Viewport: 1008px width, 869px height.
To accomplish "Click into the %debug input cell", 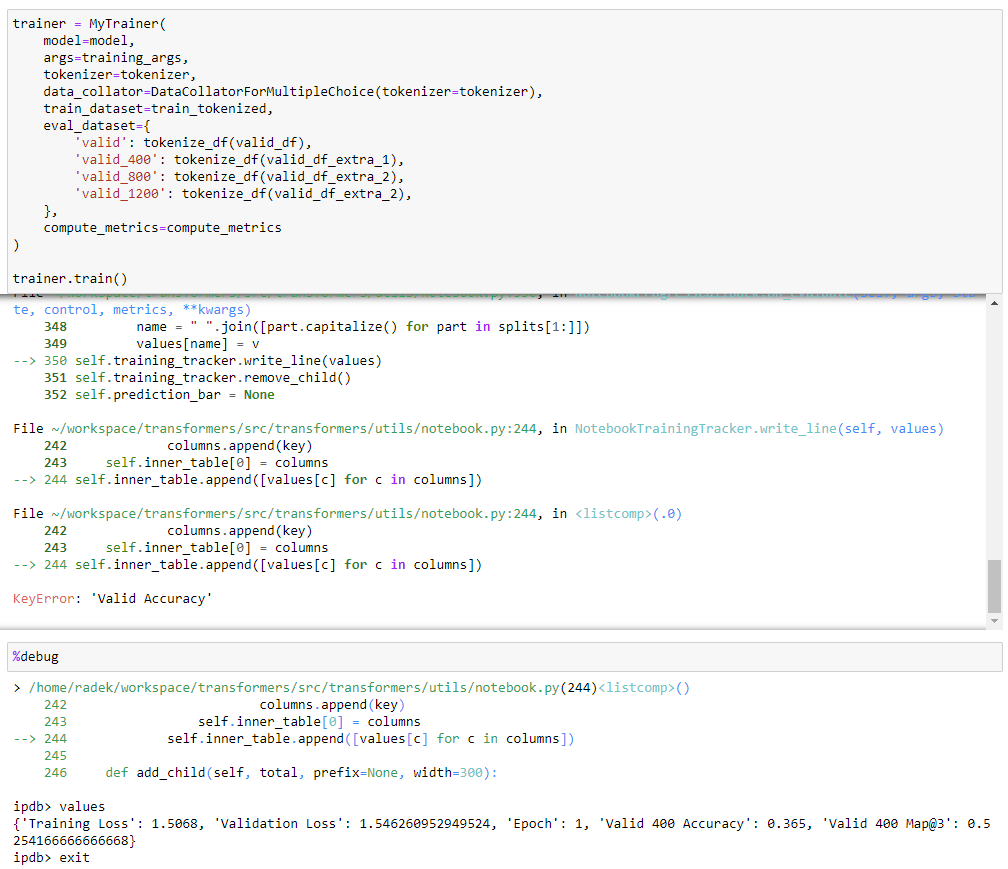I will point(505,657).
